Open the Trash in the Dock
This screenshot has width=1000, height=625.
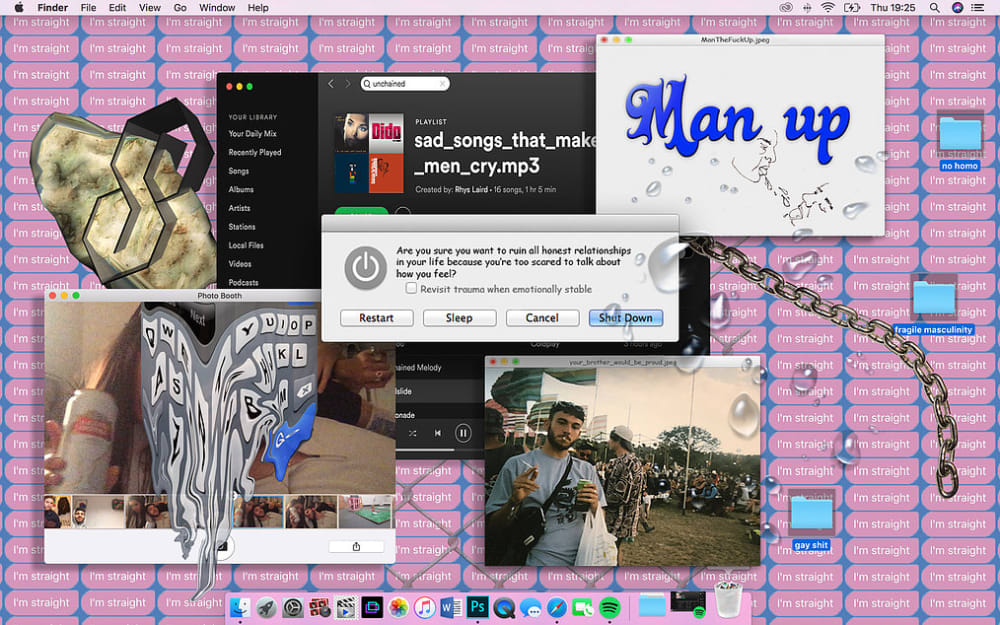(x=727, y=600)
